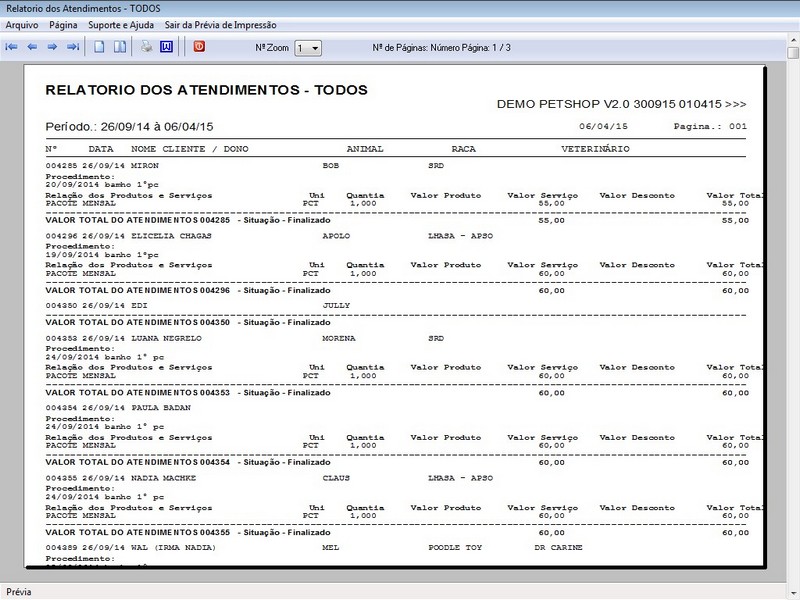Click the report title RELATORIO DOS ATENDIMENTOS - TODOS
Image resolution: width=800 pixels, height=600 pixels.
point(207,90)
